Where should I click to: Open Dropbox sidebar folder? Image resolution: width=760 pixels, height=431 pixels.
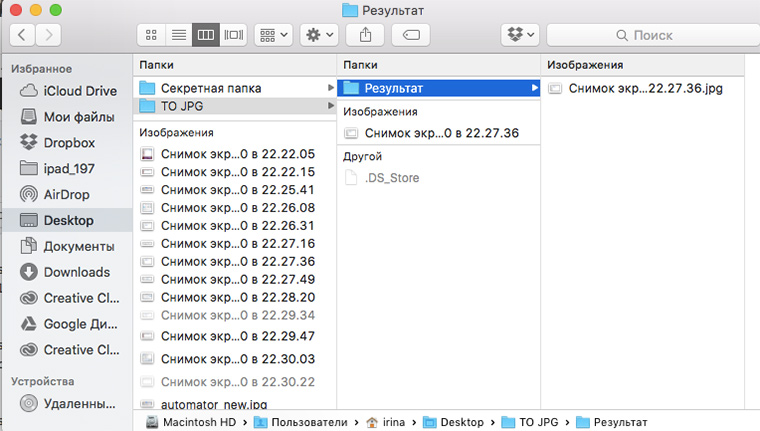click(69, 142)
